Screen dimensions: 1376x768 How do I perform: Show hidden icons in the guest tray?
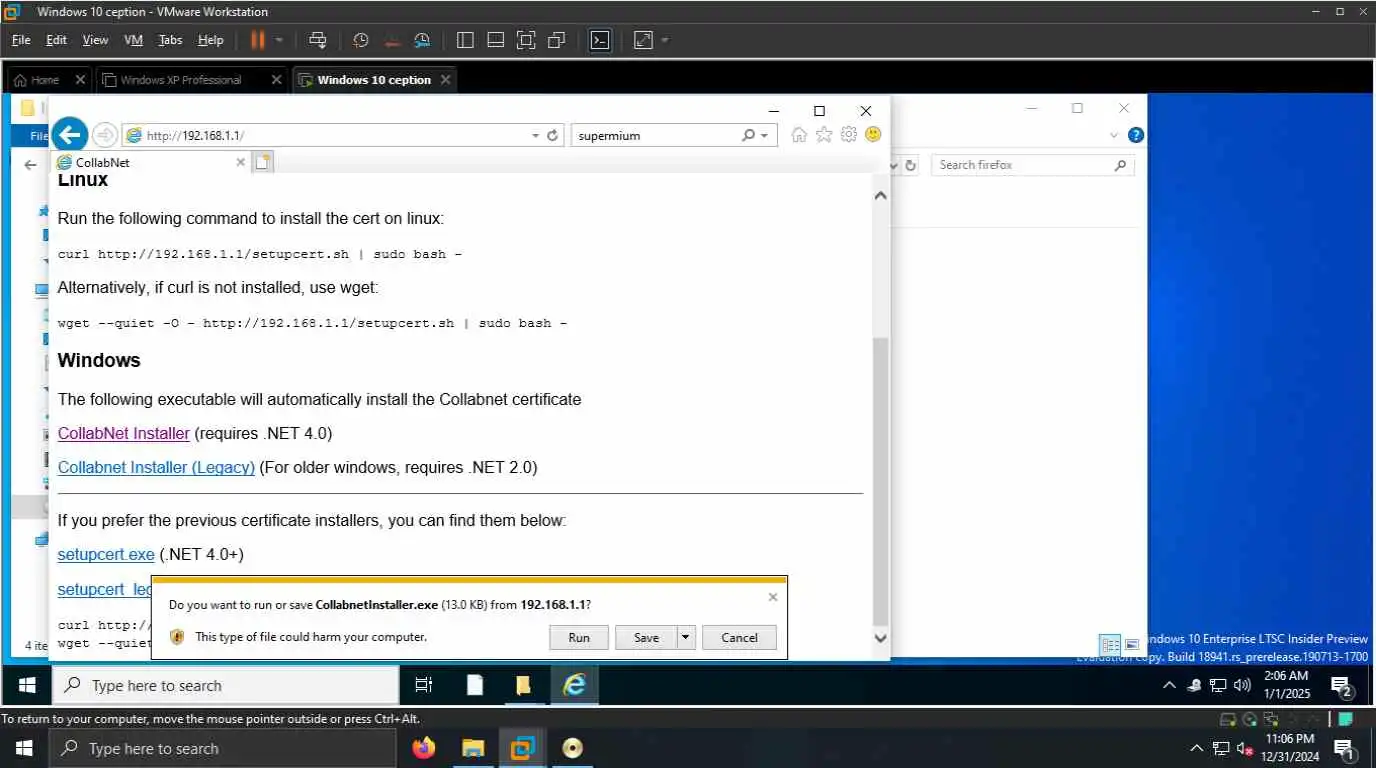pyautogui.click(x=1169, y=685)
